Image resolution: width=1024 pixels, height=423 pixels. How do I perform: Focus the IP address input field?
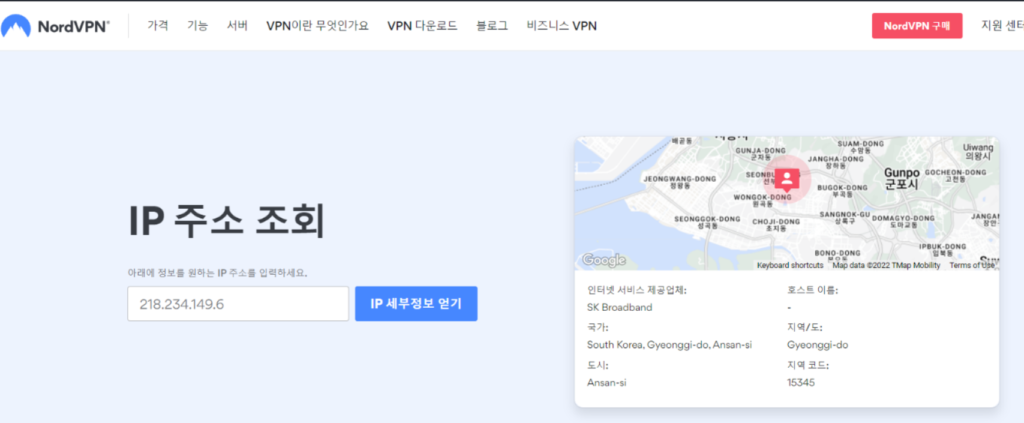[x=238, y=304]
